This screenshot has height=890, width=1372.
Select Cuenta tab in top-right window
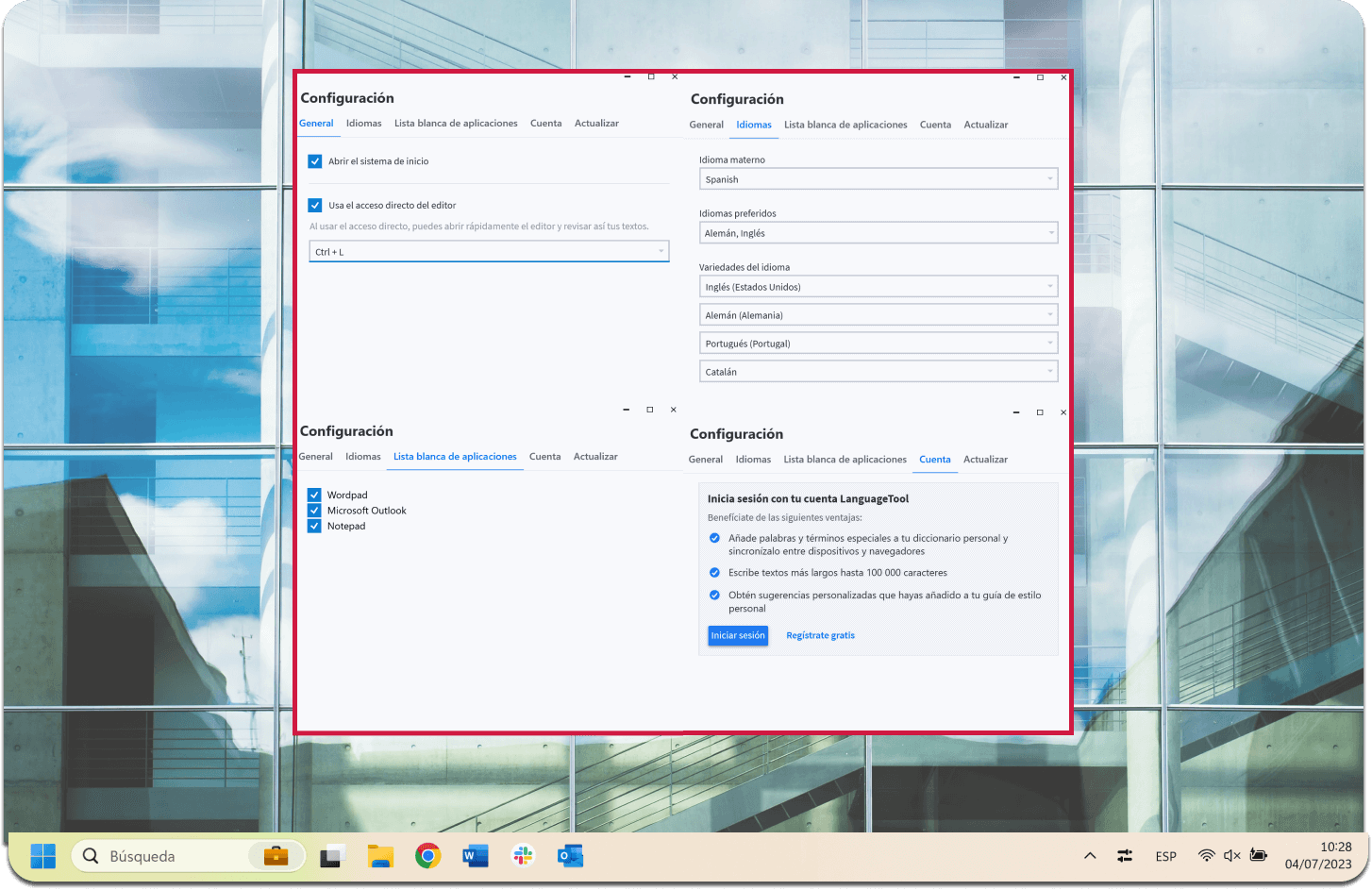[x=935, y=125]
